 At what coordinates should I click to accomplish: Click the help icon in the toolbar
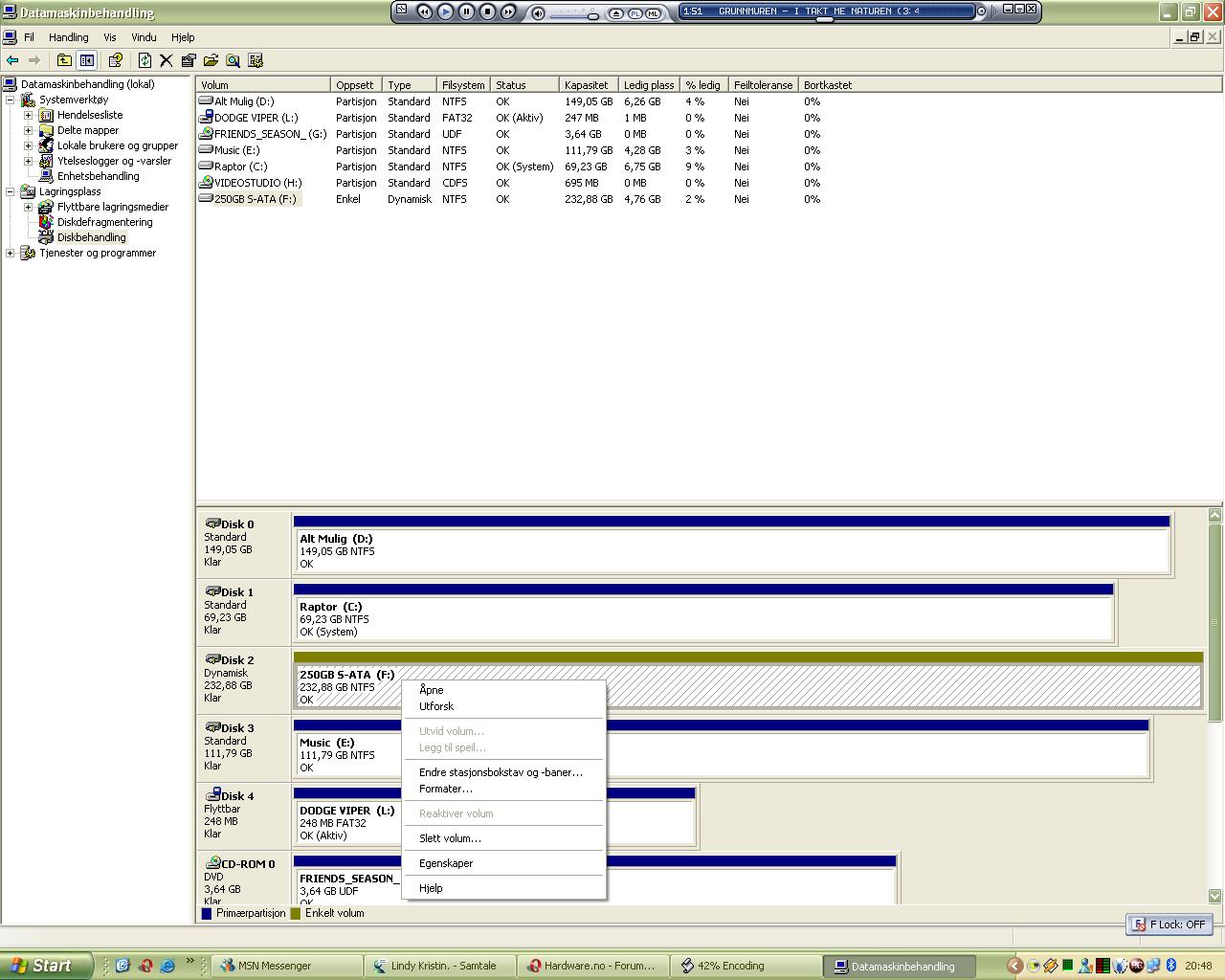(x=115, y=60)
